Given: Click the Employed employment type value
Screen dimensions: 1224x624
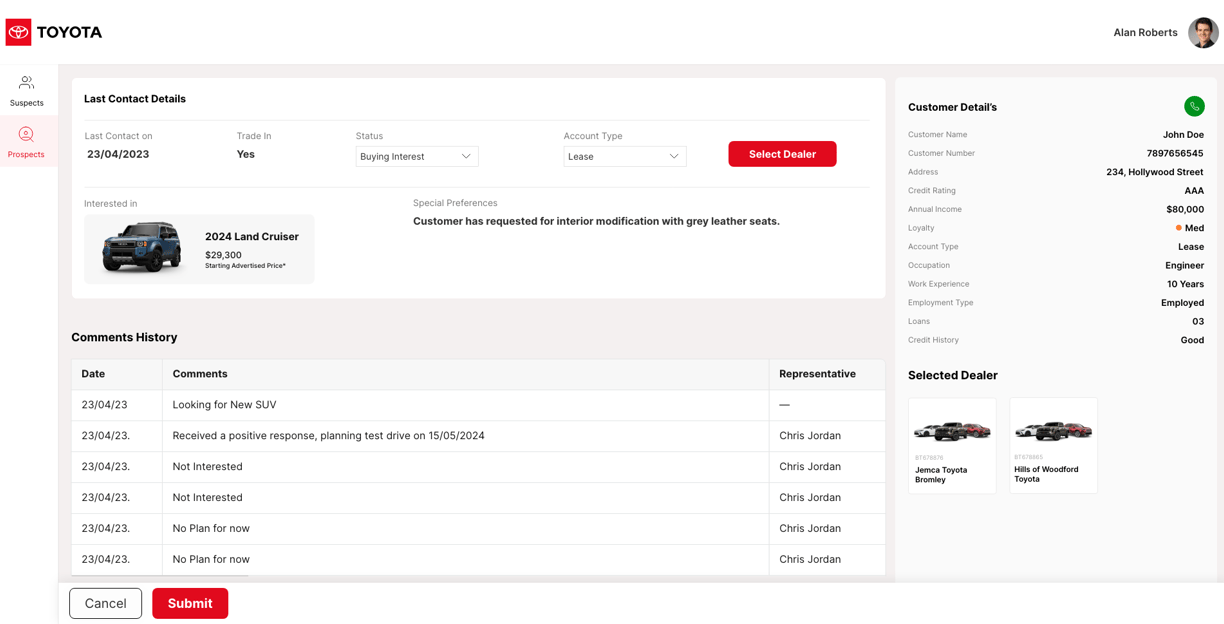Looking at the screenshot, I should [x=1182, y=302].
